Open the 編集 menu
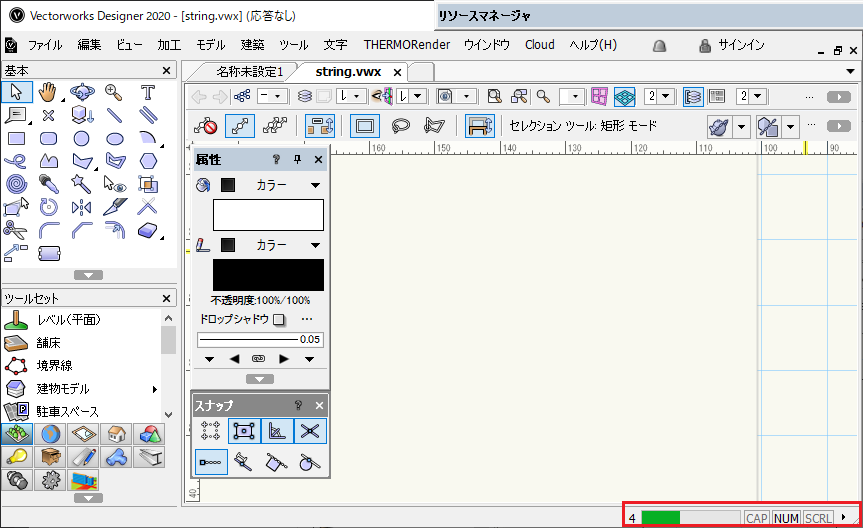The width and height of the screenshot is (863, 528). [x=89, y=45]
